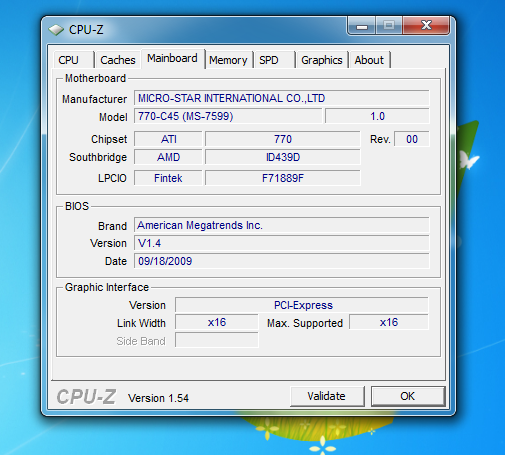The height and width of the screenshot is (455, 505).
Task: Click the LPCIO value F71889F
Action: pos(283,178)
